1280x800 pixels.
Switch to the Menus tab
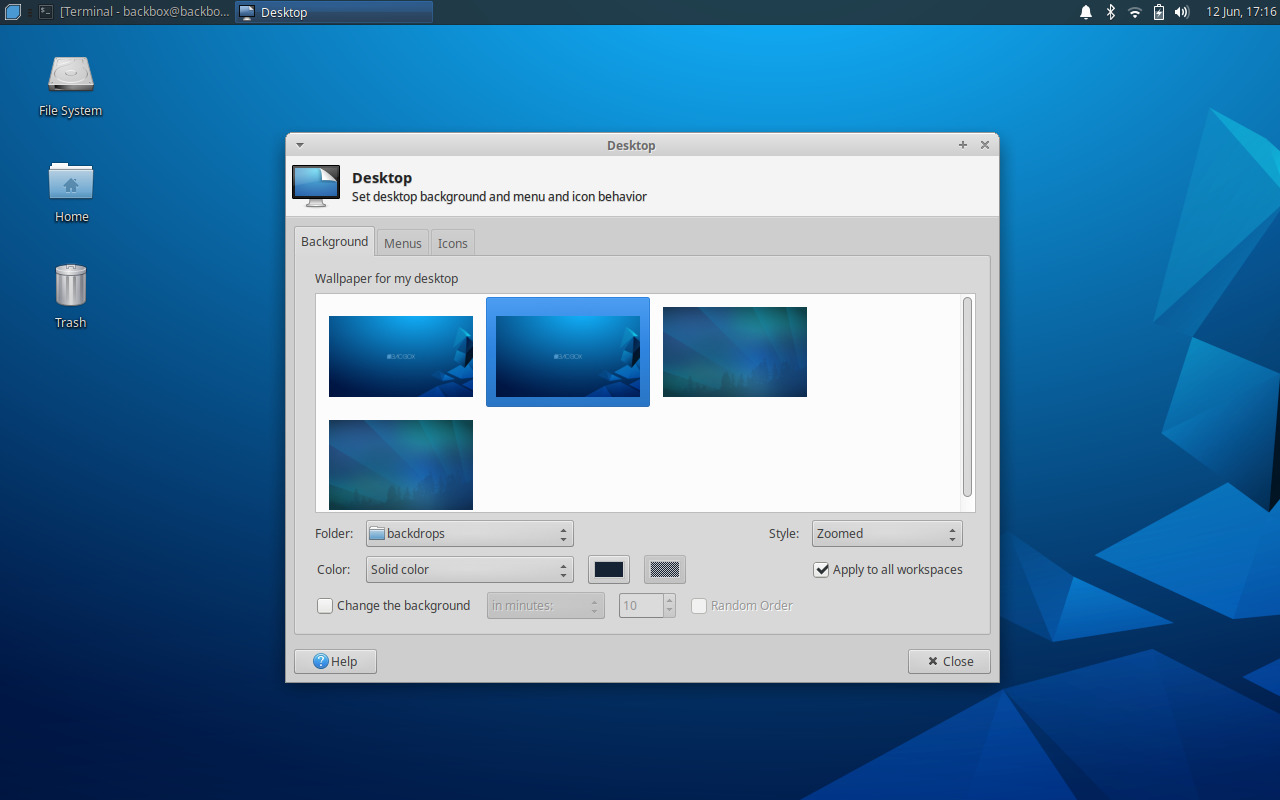[402, 242]
